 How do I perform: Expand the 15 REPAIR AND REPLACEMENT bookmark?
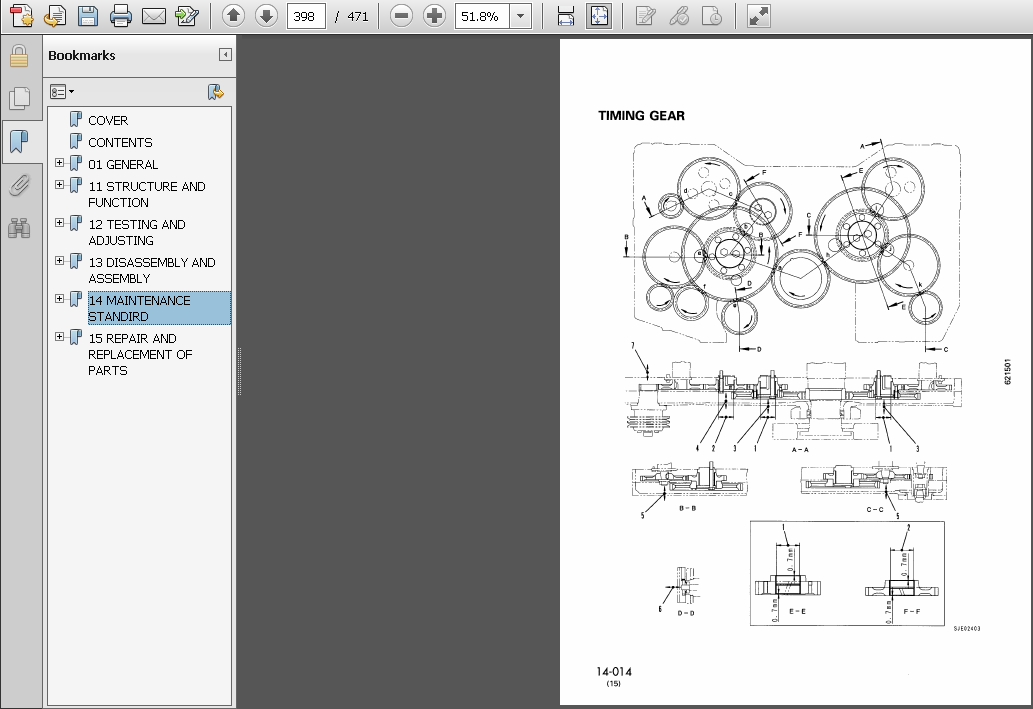click(59, 337)
